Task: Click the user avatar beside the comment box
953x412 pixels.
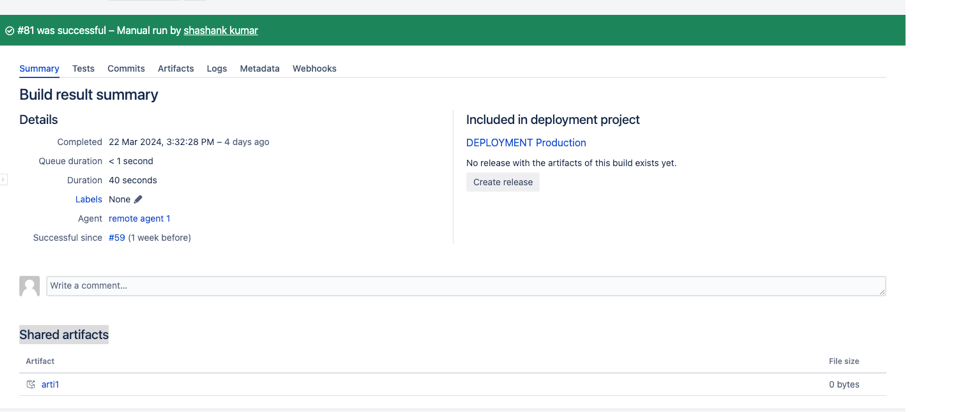Action: click(30, 286)
